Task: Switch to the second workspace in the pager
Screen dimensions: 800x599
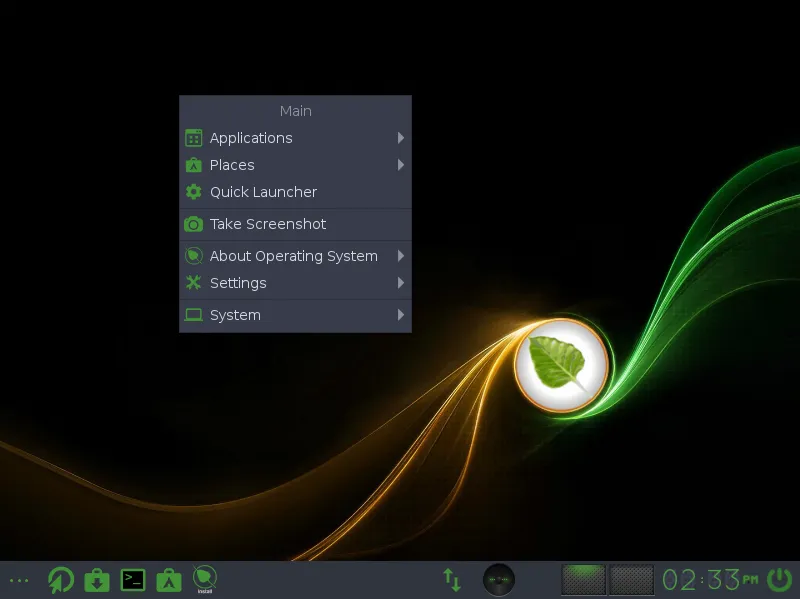Action: 633,579
